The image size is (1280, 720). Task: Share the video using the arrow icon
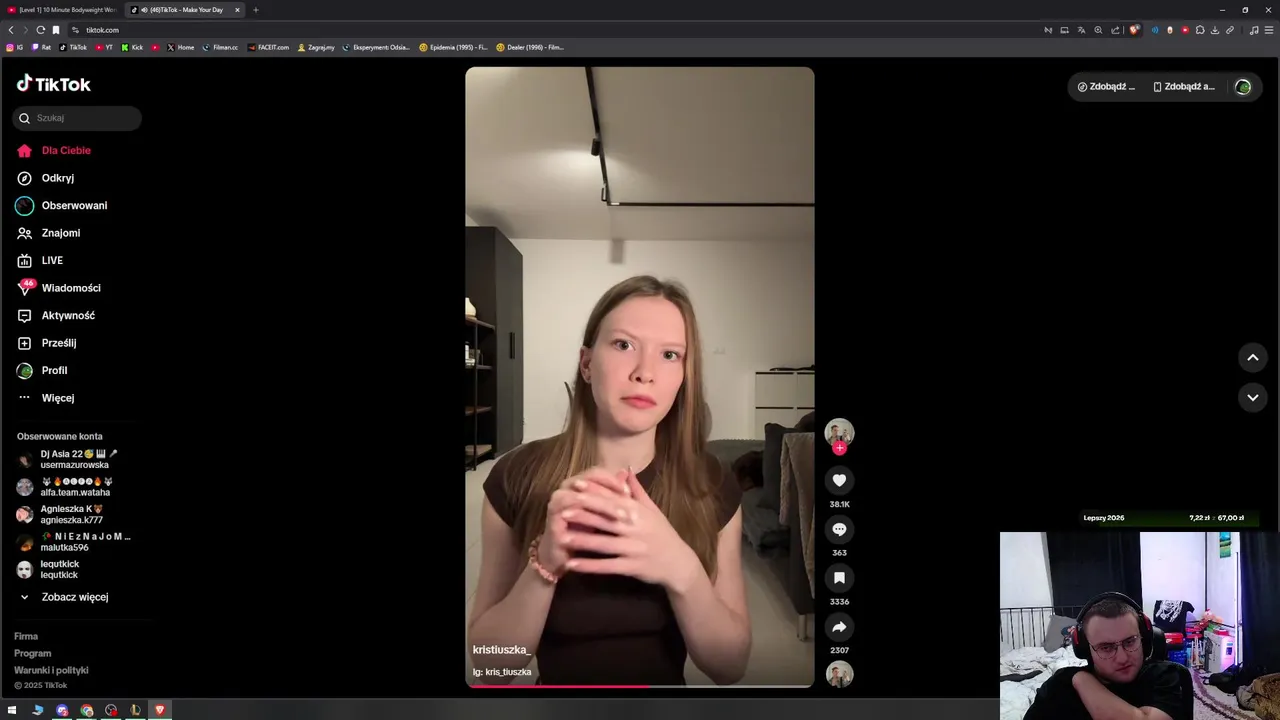click(x=839, y=627)
